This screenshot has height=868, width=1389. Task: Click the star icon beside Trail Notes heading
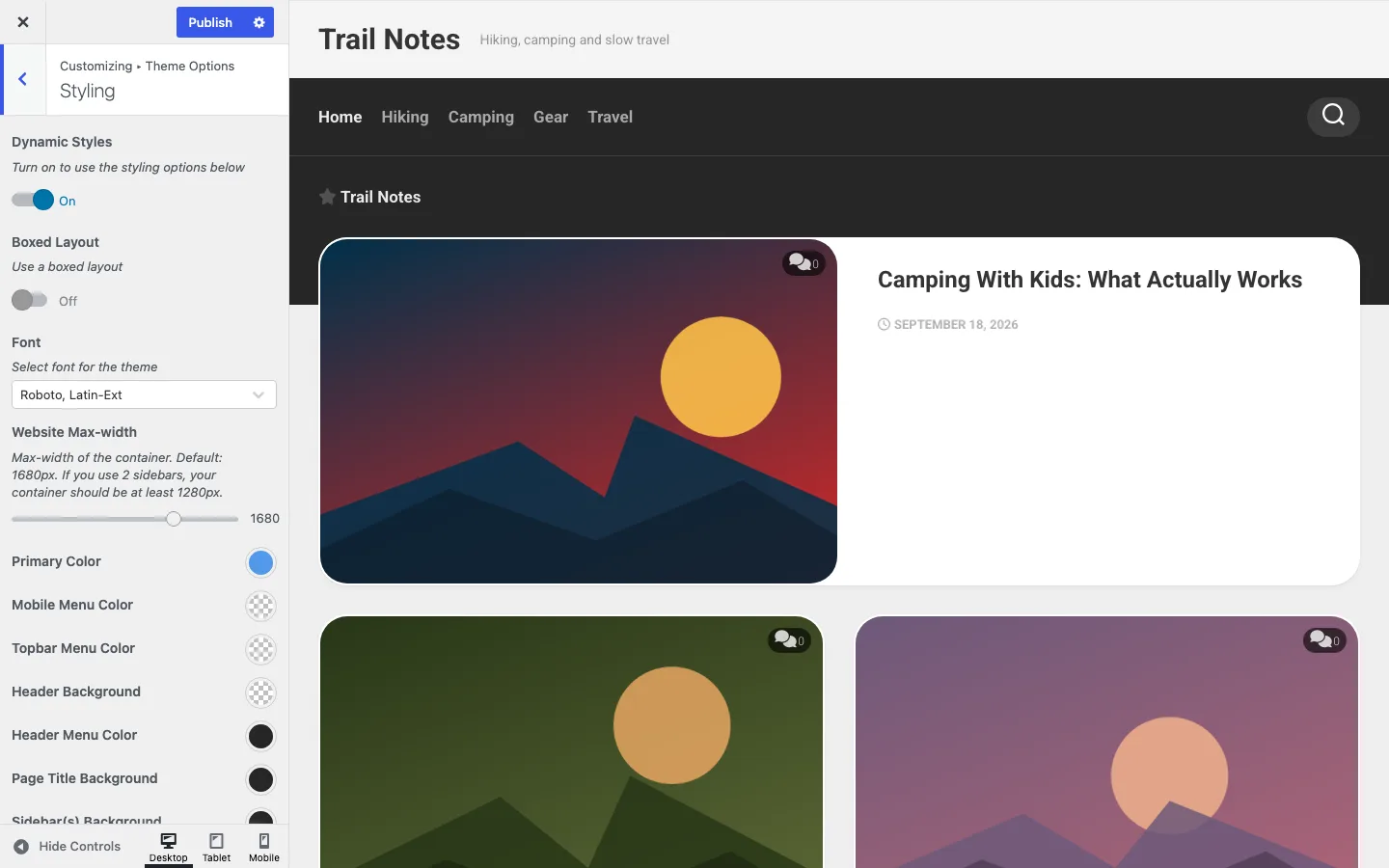(327, 197)
